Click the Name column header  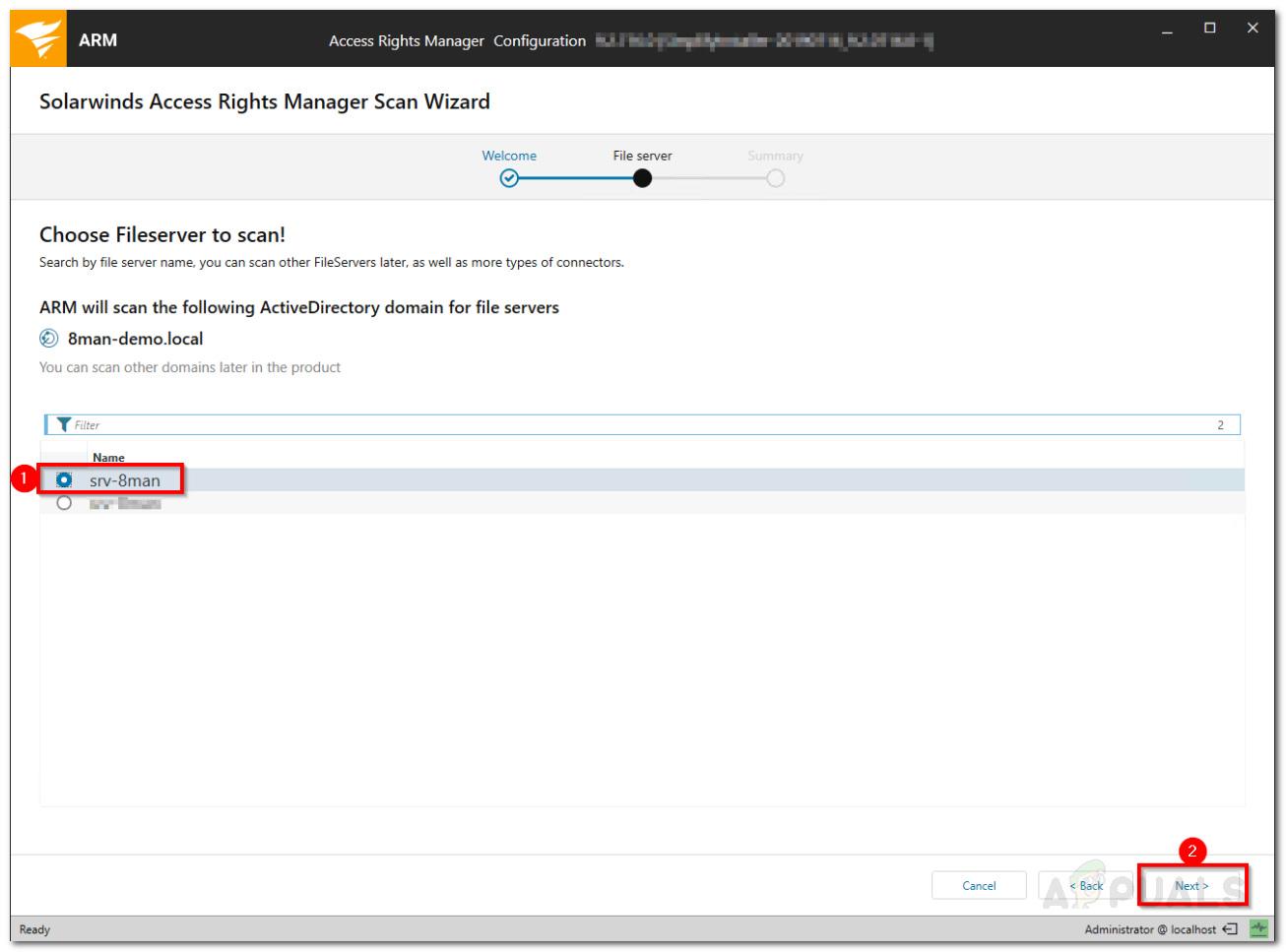(108, 457)
